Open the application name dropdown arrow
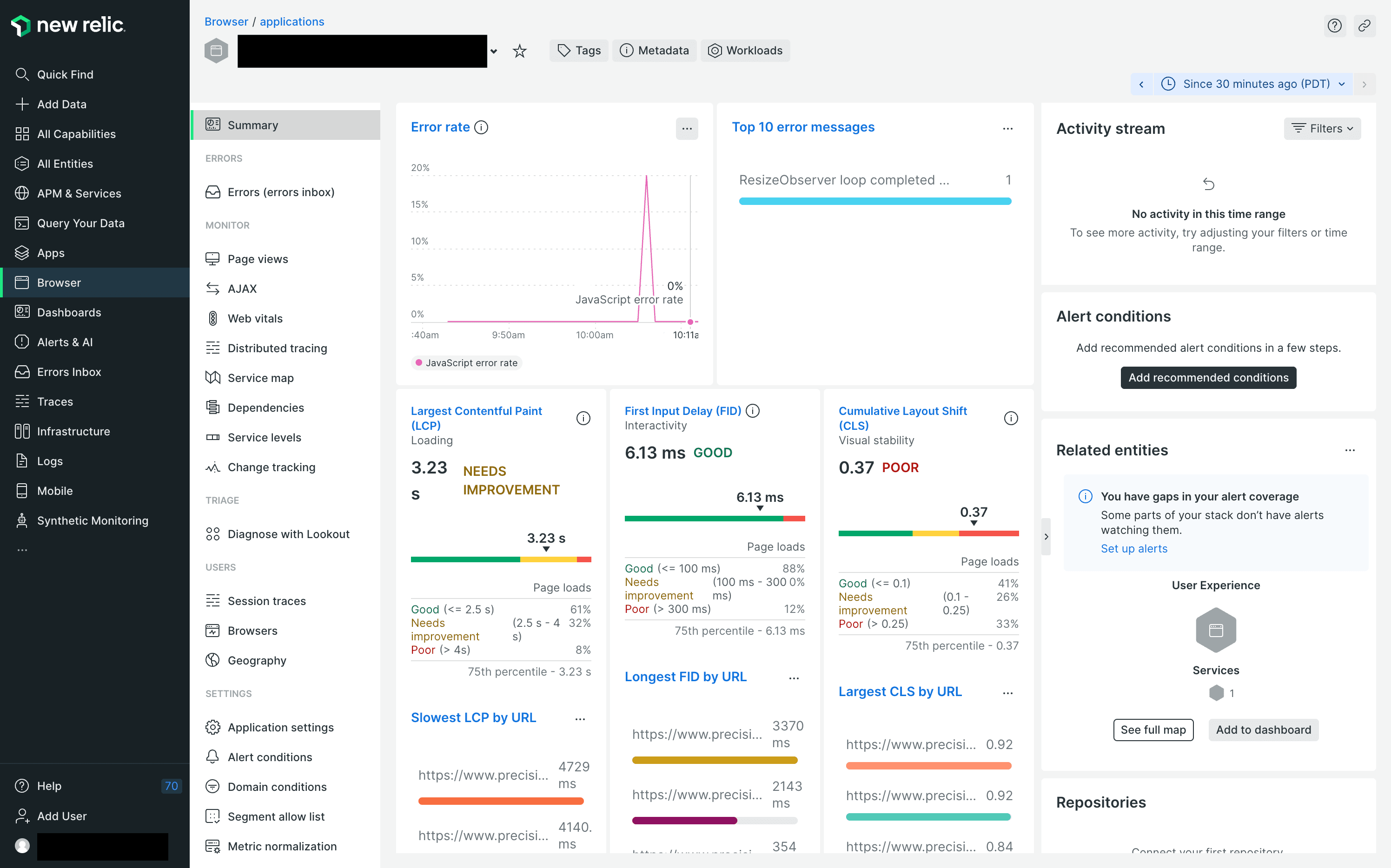This screenshot has height=868, width=1391. 493,51
